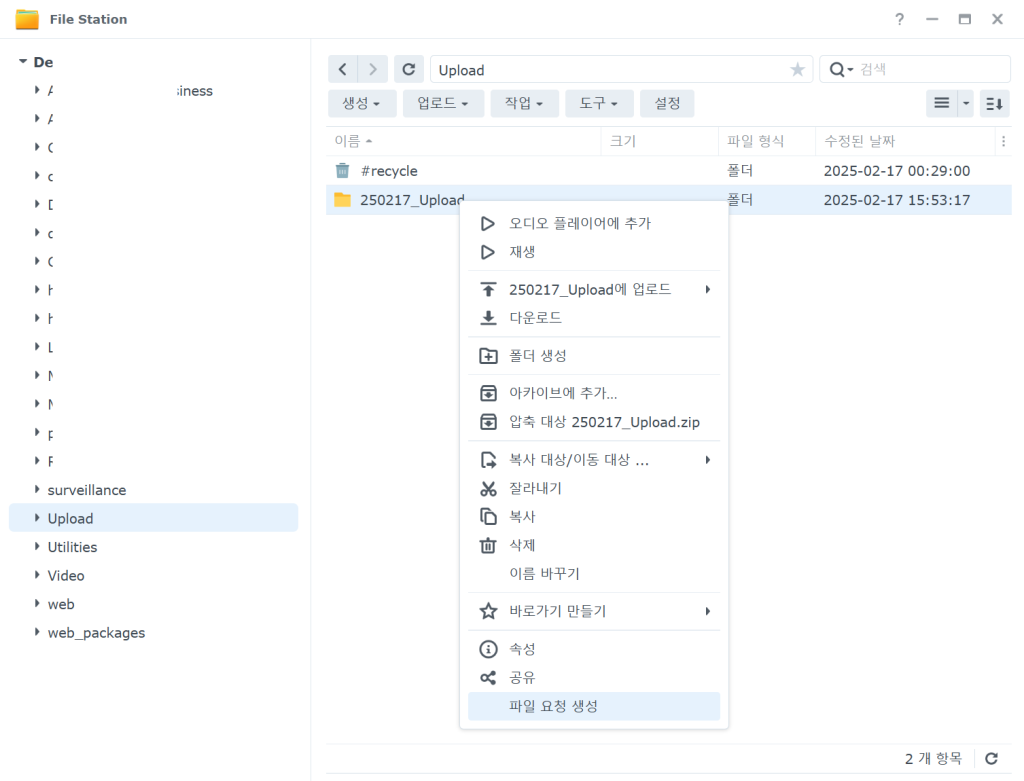Refresh the folder using the toolbar reload icon

point(409,69)
